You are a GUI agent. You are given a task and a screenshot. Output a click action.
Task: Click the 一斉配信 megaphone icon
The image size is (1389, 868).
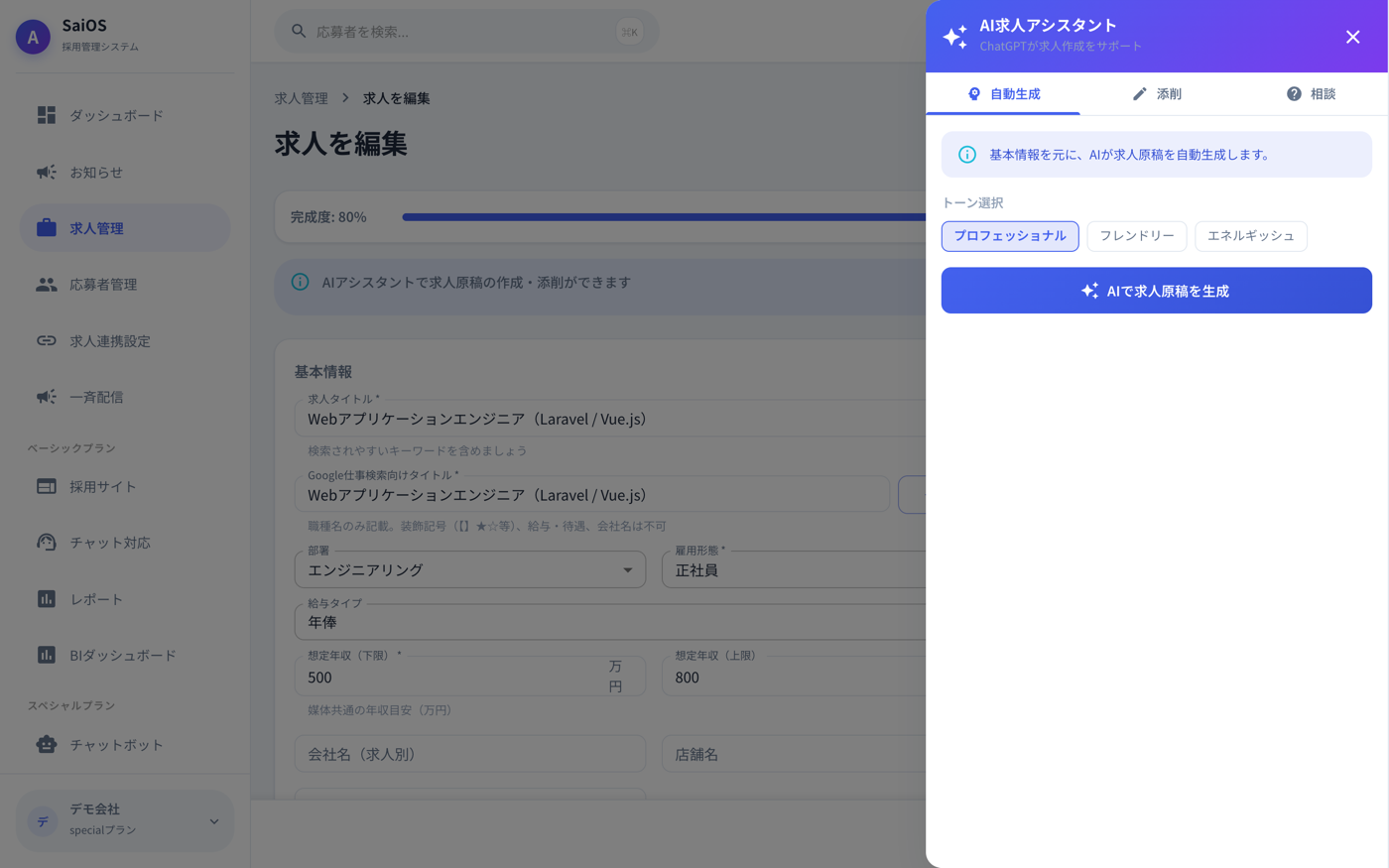(47, 397)
